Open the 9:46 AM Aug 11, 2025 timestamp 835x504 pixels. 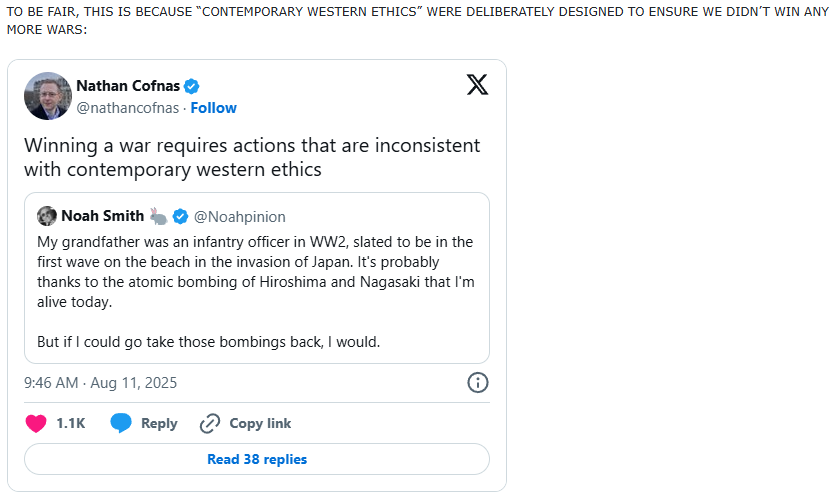pyautogui.click(x=100, y=382)
